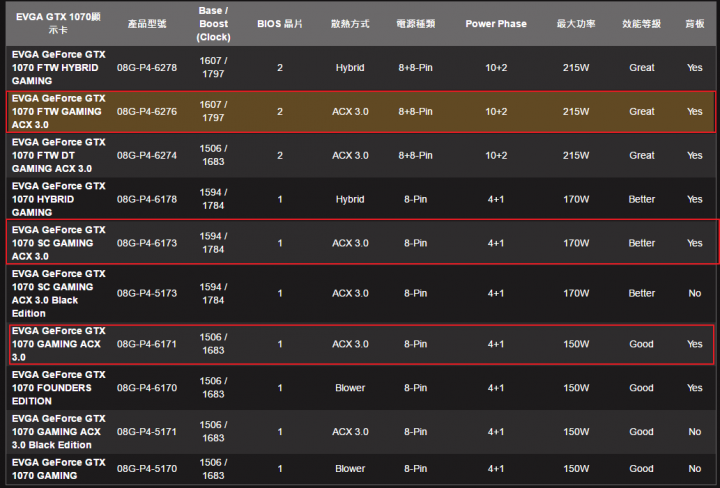This screenshot has width=720, height=488.
Task: Click model number '08G-P4-5171'
Action: click(147, 432)
